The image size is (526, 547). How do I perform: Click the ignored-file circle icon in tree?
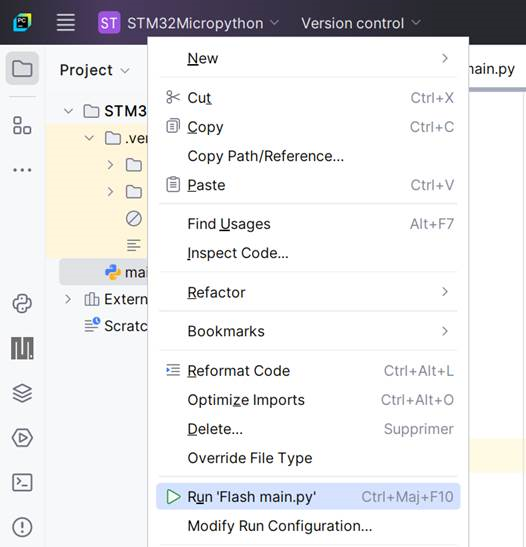[134, 219]
